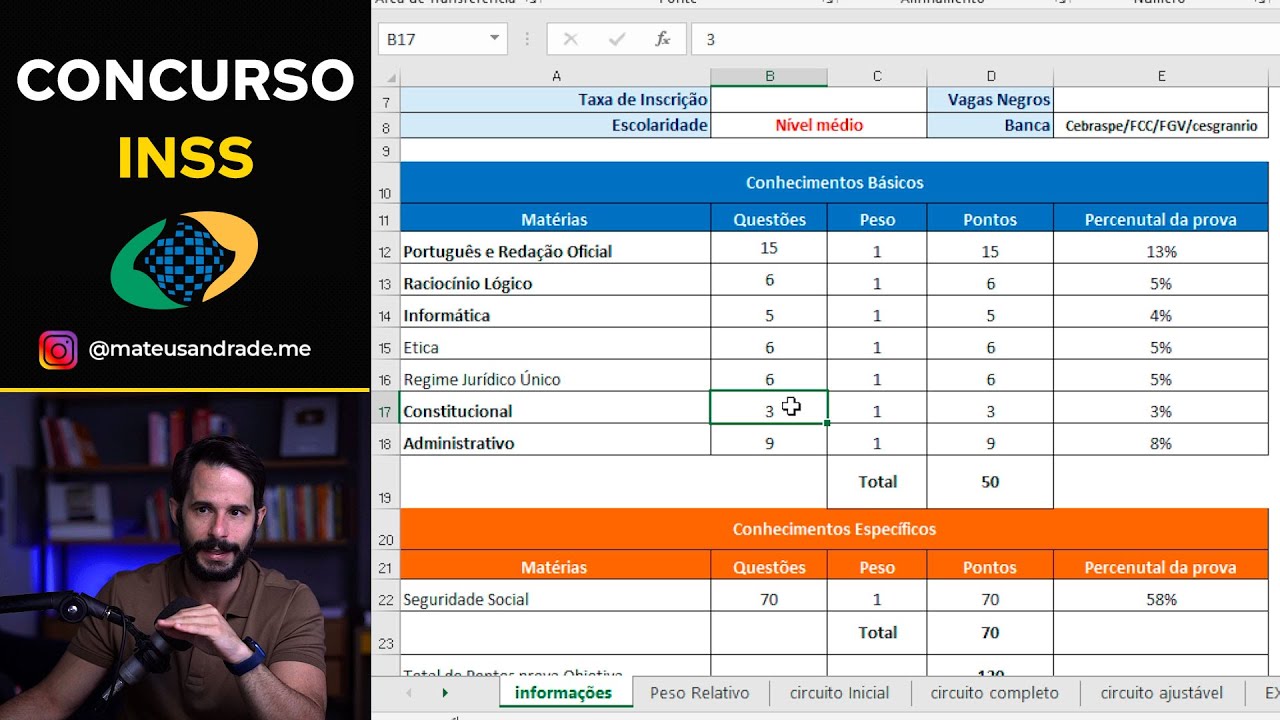Click the Conhecimentos Específicos orange header

pos(834,529)
